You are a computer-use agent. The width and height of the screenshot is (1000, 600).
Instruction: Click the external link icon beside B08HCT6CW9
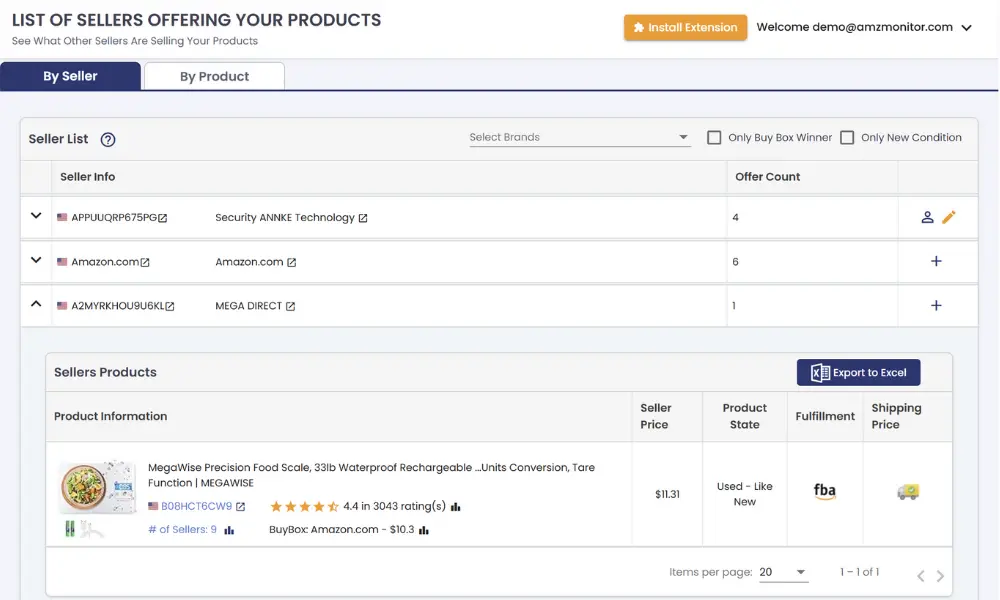[240, 507]
